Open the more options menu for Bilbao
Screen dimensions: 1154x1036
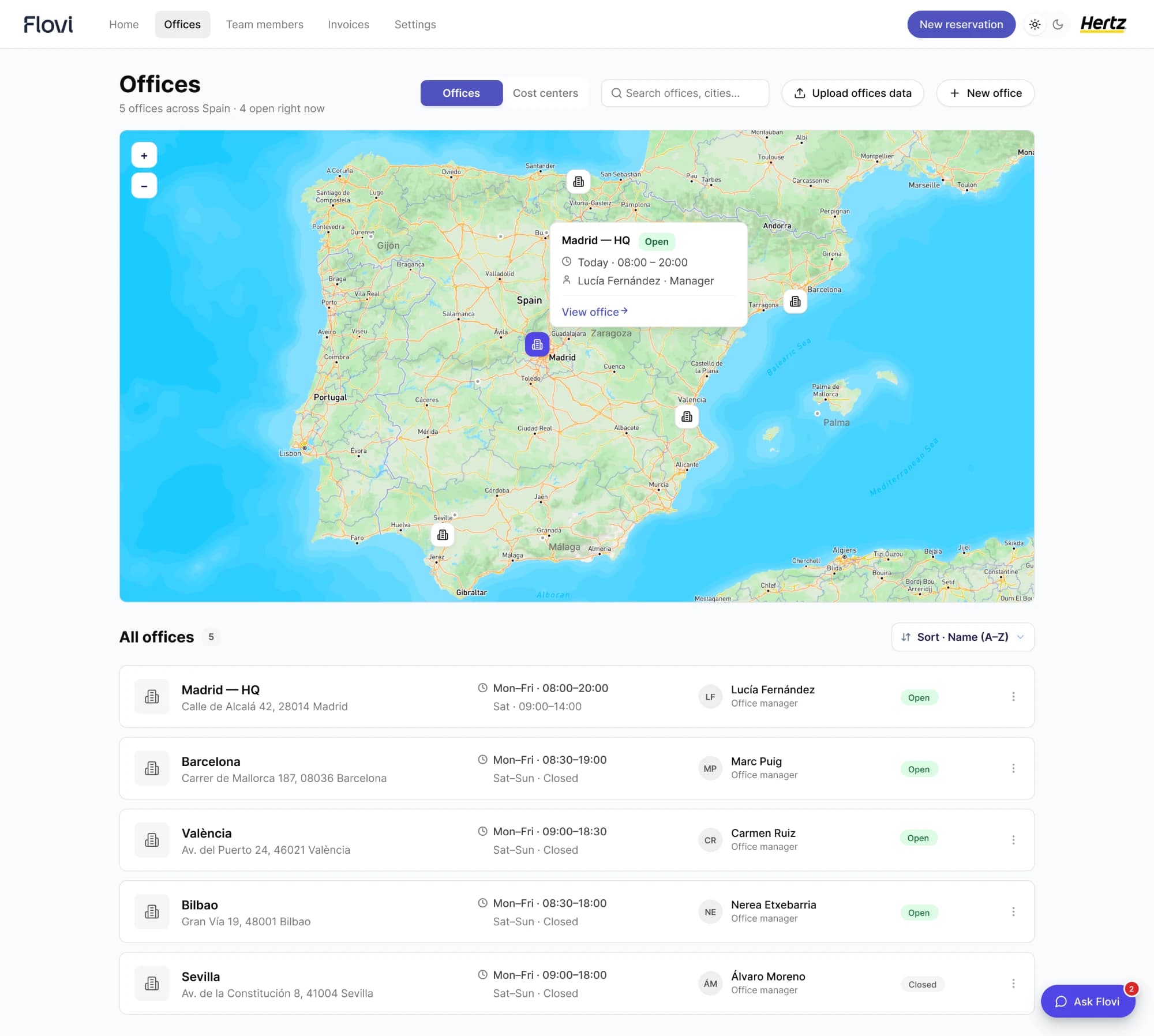(x=1013, y=911)
